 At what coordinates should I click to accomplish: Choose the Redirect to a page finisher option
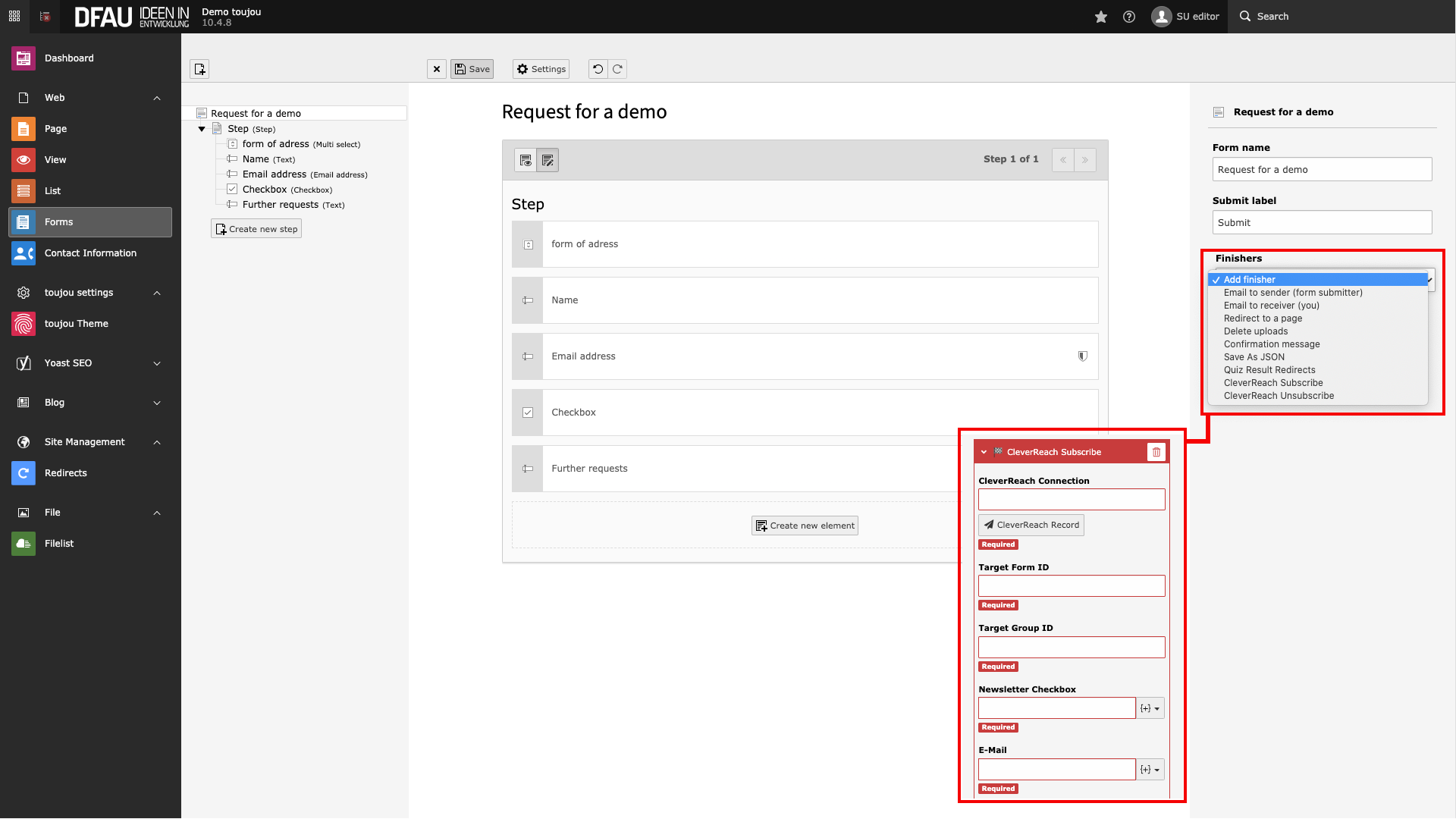tap(1263, 318)
